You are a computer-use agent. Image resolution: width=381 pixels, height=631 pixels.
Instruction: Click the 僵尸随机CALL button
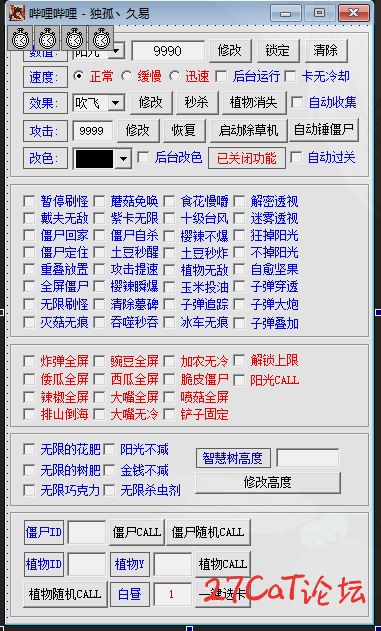(208, 532)
